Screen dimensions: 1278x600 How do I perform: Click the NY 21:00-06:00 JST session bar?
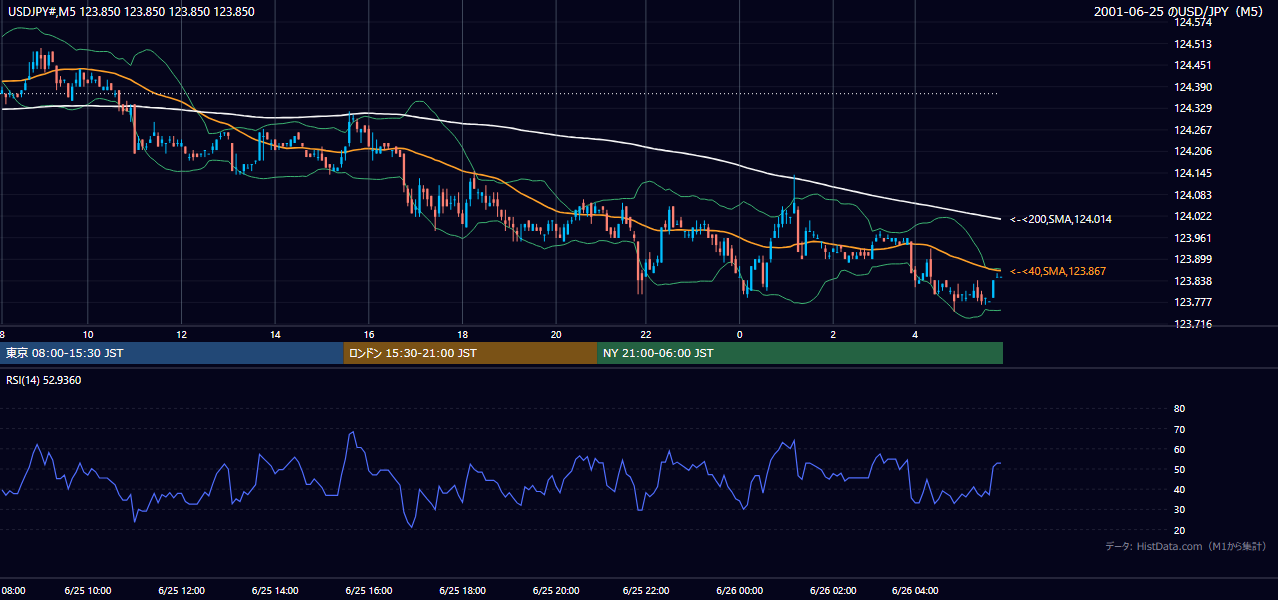click(800, 353)
